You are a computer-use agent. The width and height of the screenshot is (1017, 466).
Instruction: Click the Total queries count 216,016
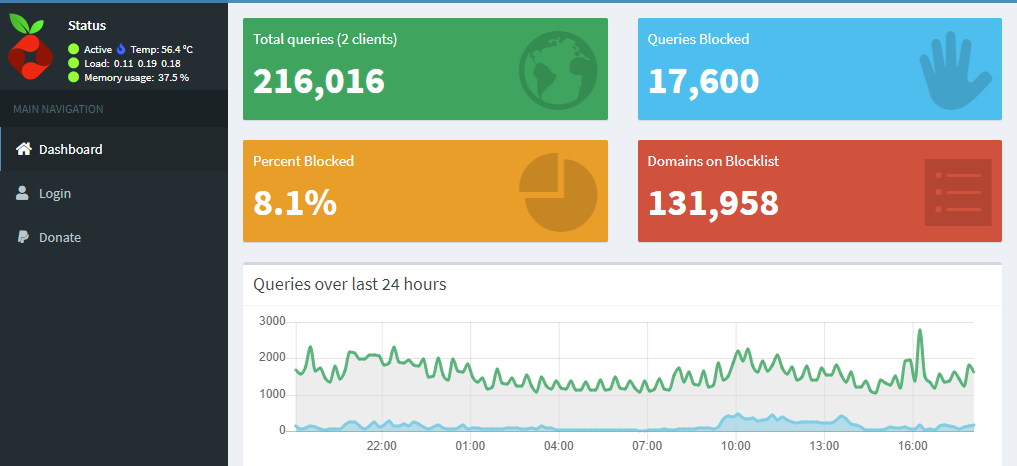click(319, 81)
